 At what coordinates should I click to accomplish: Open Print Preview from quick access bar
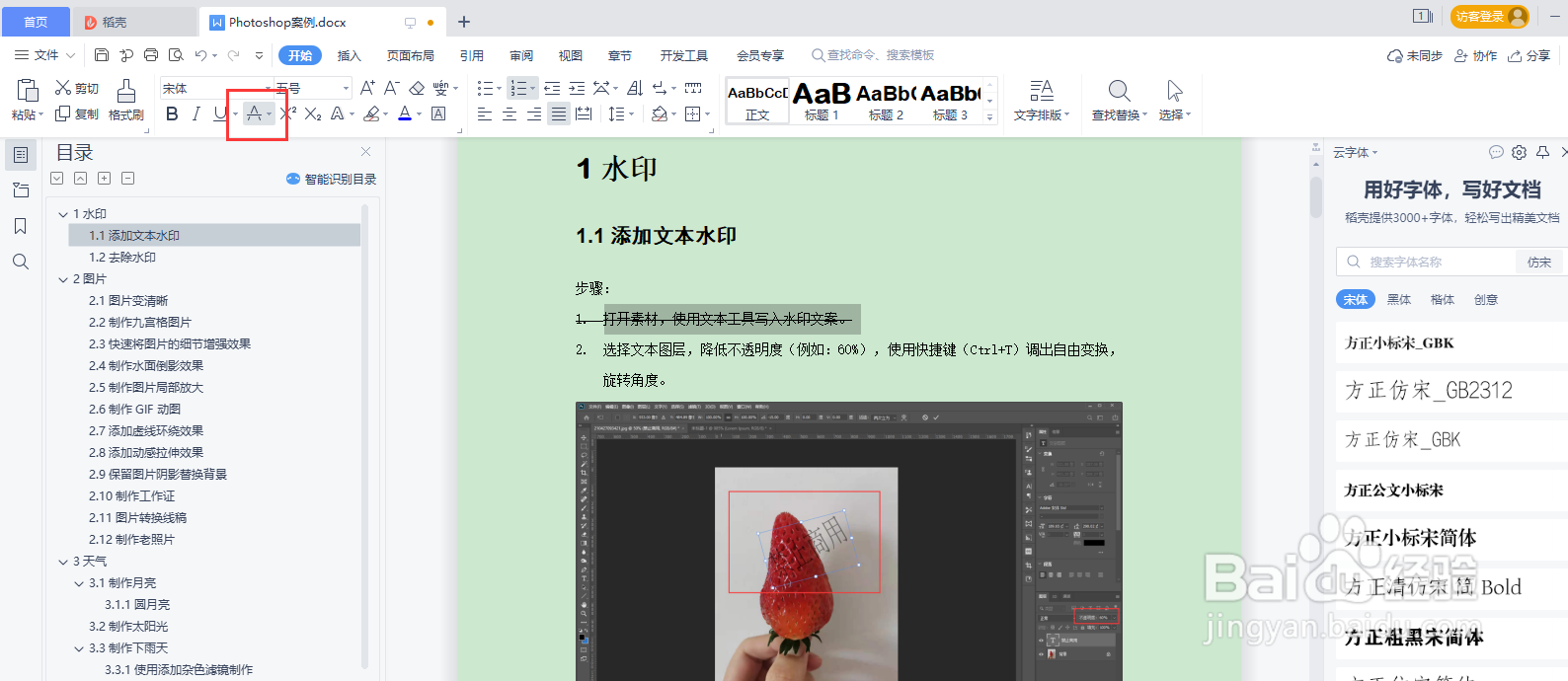176,55
